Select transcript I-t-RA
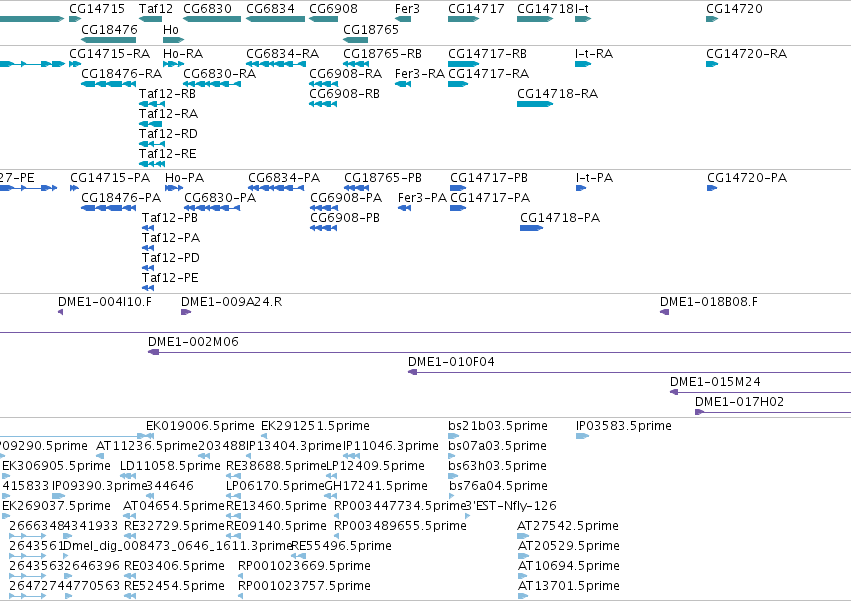 (594, 54)
